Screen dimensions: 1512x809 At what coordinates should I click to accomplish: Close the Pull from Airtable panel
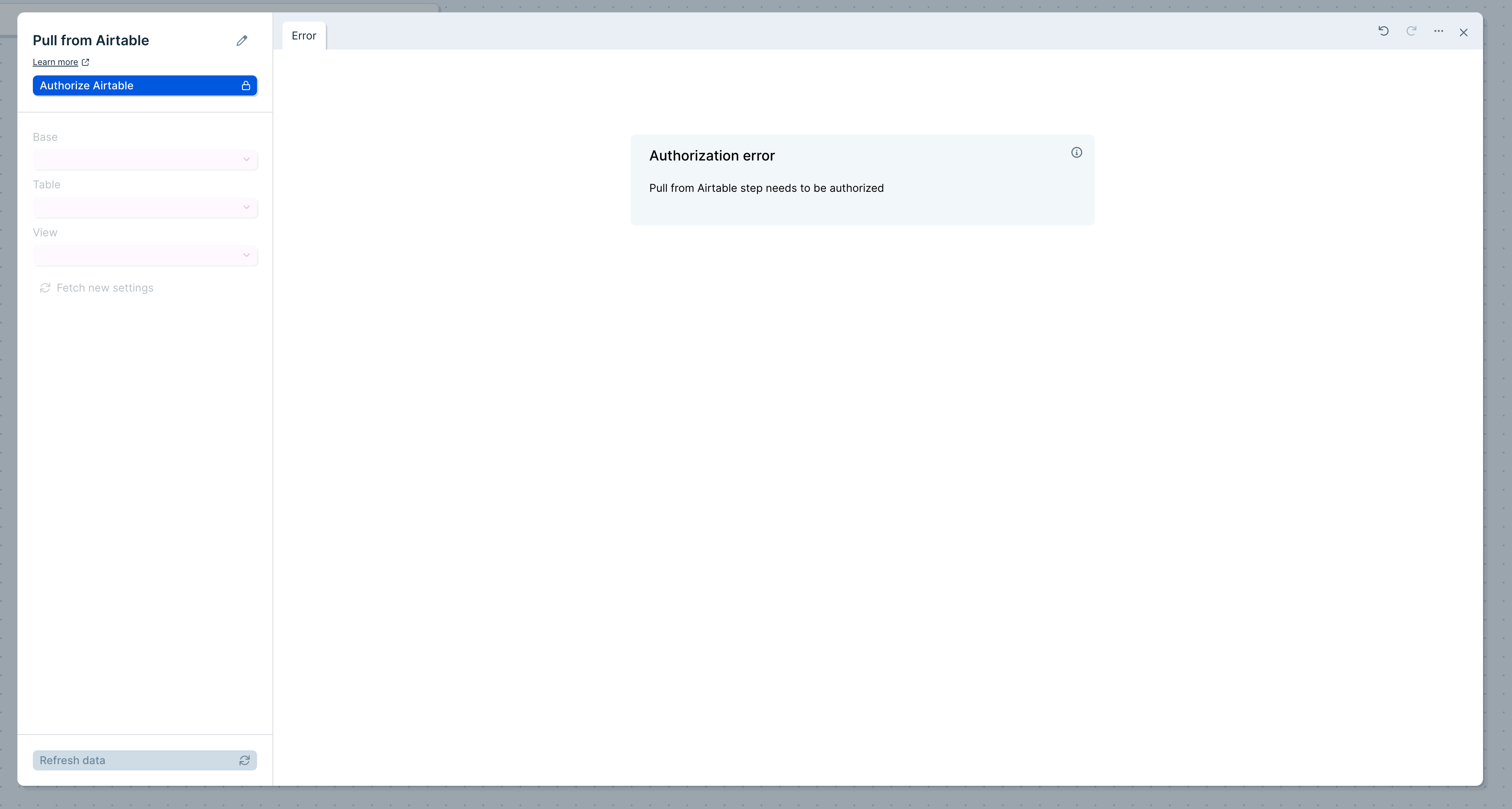pos(1463,33)
